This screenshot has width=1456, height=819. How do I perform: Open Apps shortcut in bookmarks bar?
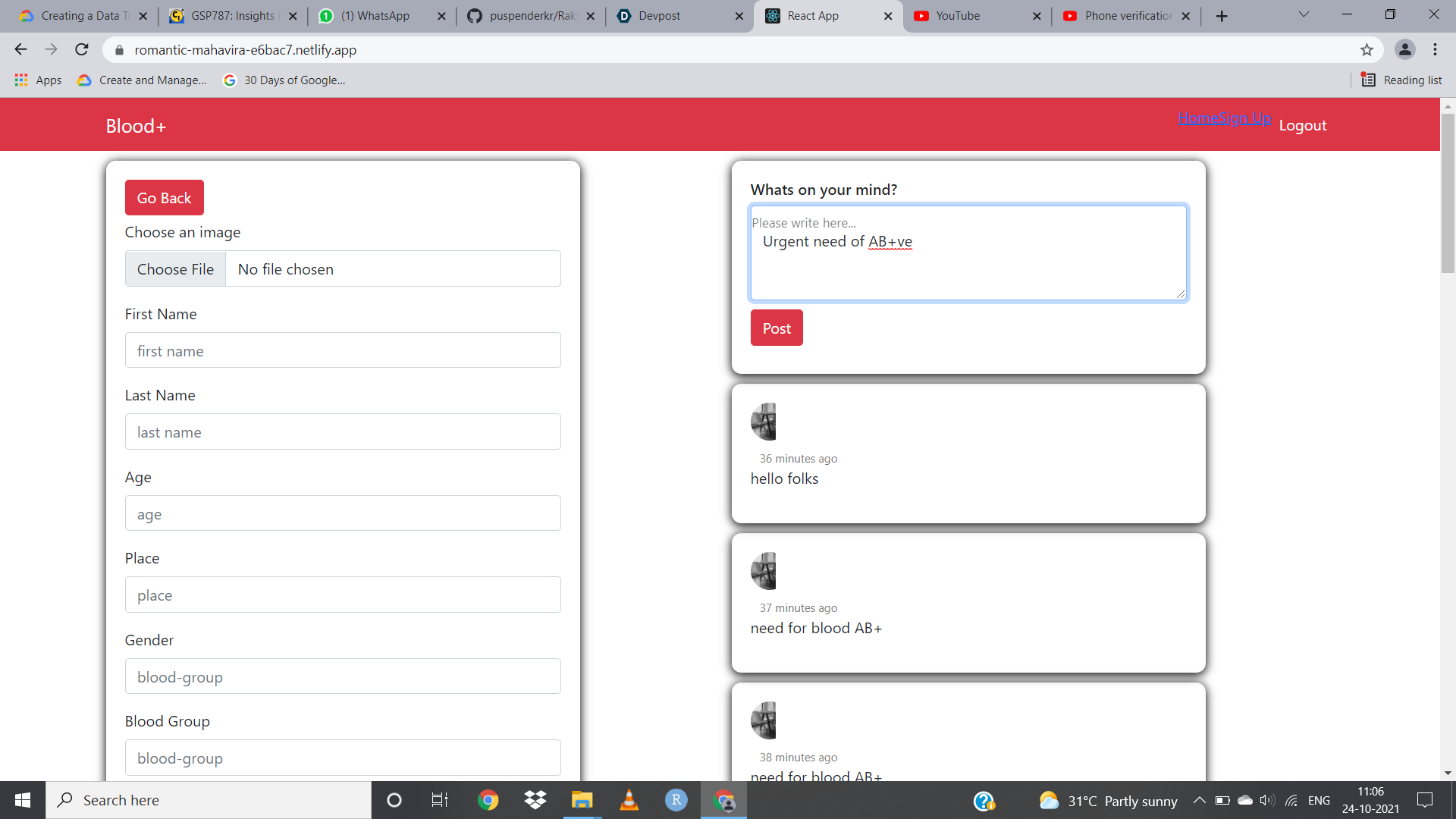(x=38, y=80)
